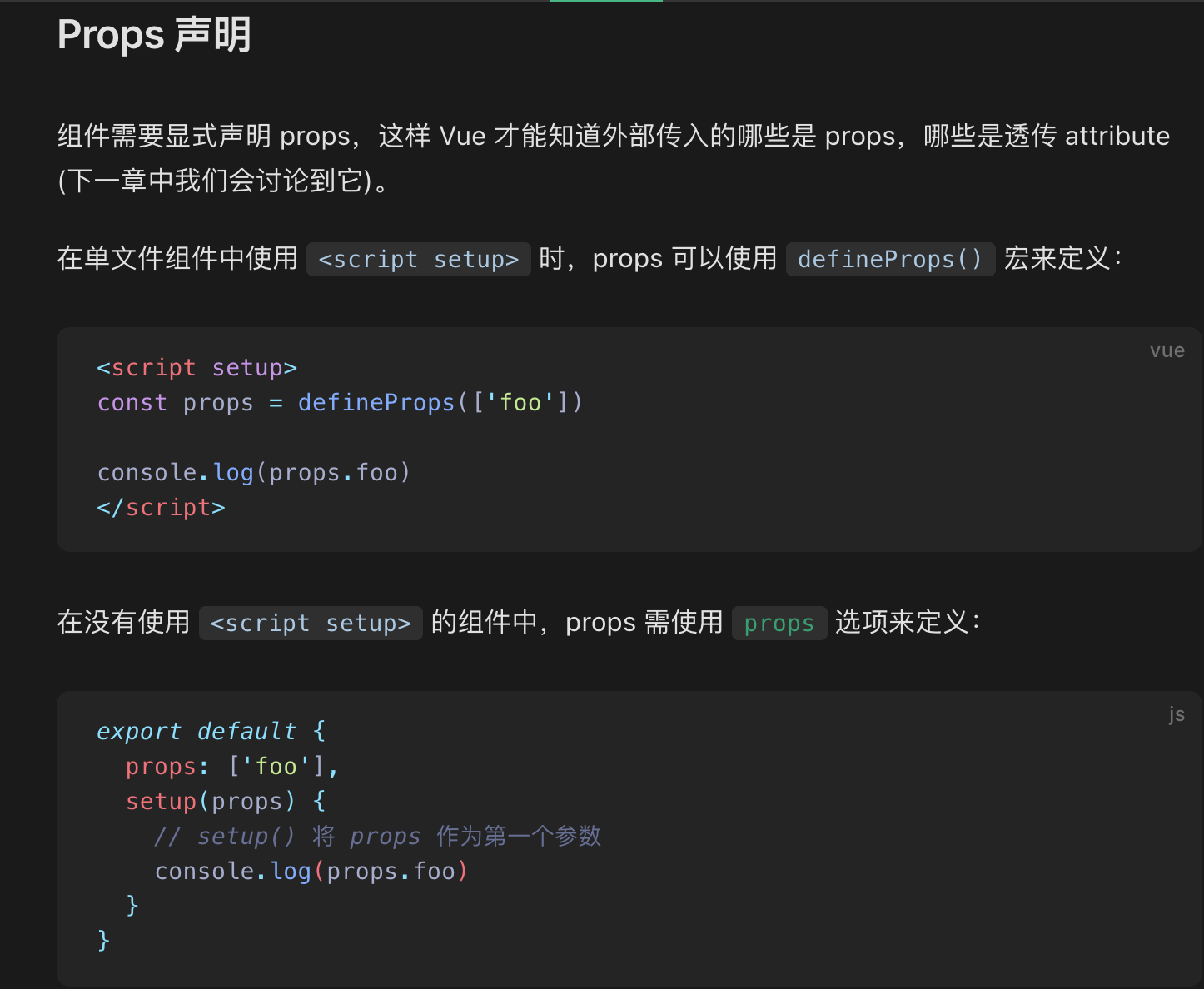
Task: Click the "vue" language label on first code block
Action: (1167, 350)
